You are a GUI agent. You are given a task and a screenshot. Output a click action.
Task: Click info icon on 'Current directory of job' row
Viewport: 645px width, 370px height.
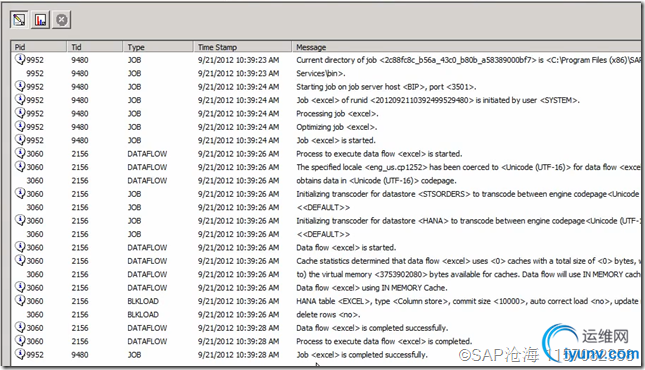(20, 59)
